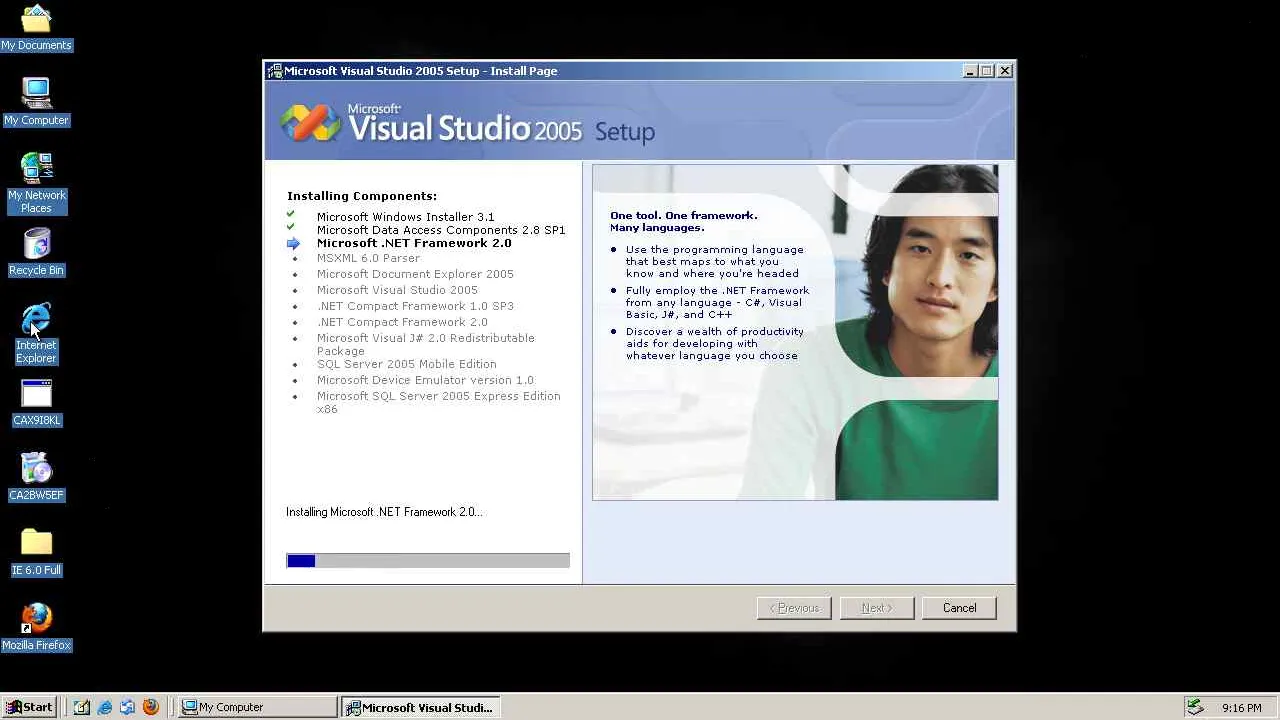Select the IE 6.0 Full desktop folder
Viewport: 1280px width, 720px height.
36,552
